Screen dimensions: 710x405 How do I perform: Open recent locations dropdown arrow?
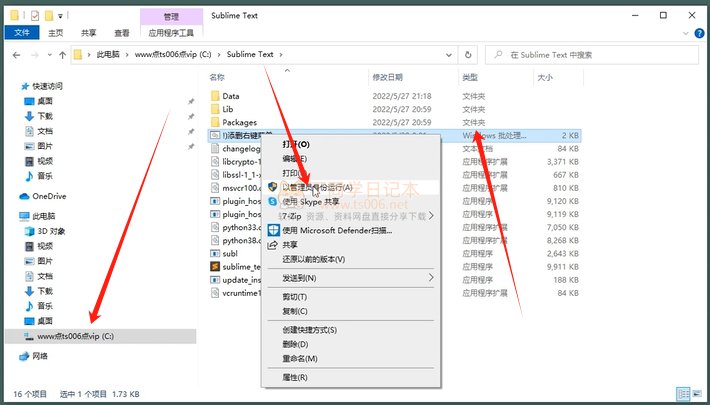(49, 55)
